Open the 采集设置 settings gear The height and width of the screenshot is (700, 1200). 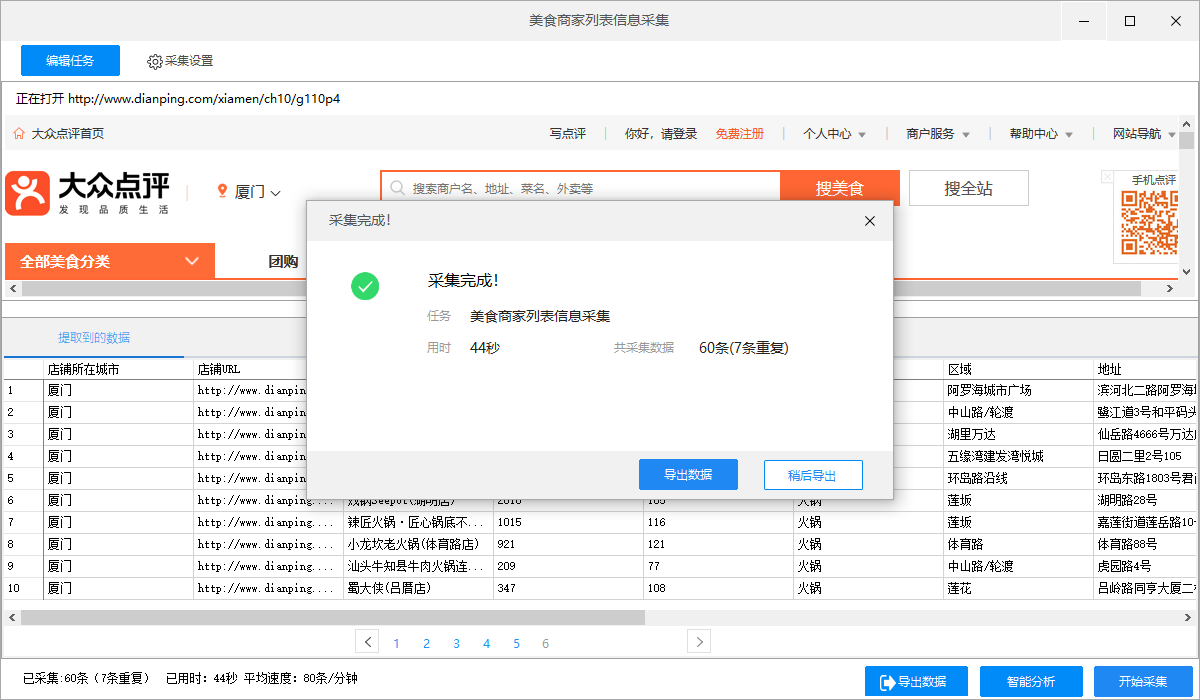coord(155,60)
